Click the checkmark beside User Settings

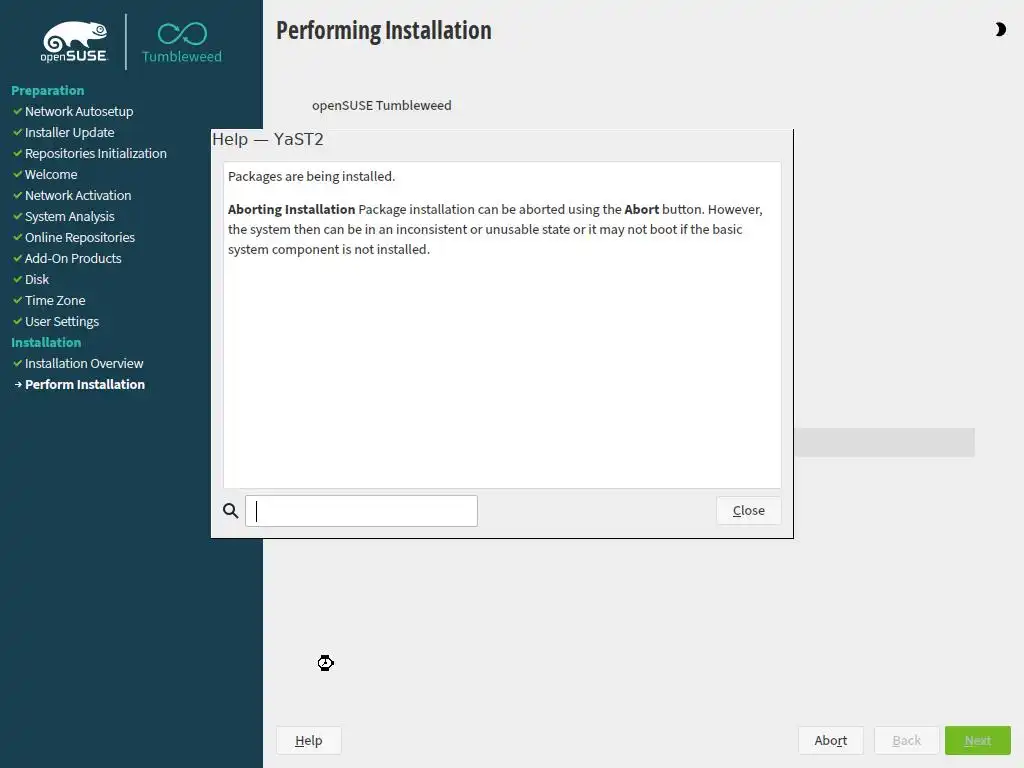tap(18, 321)
